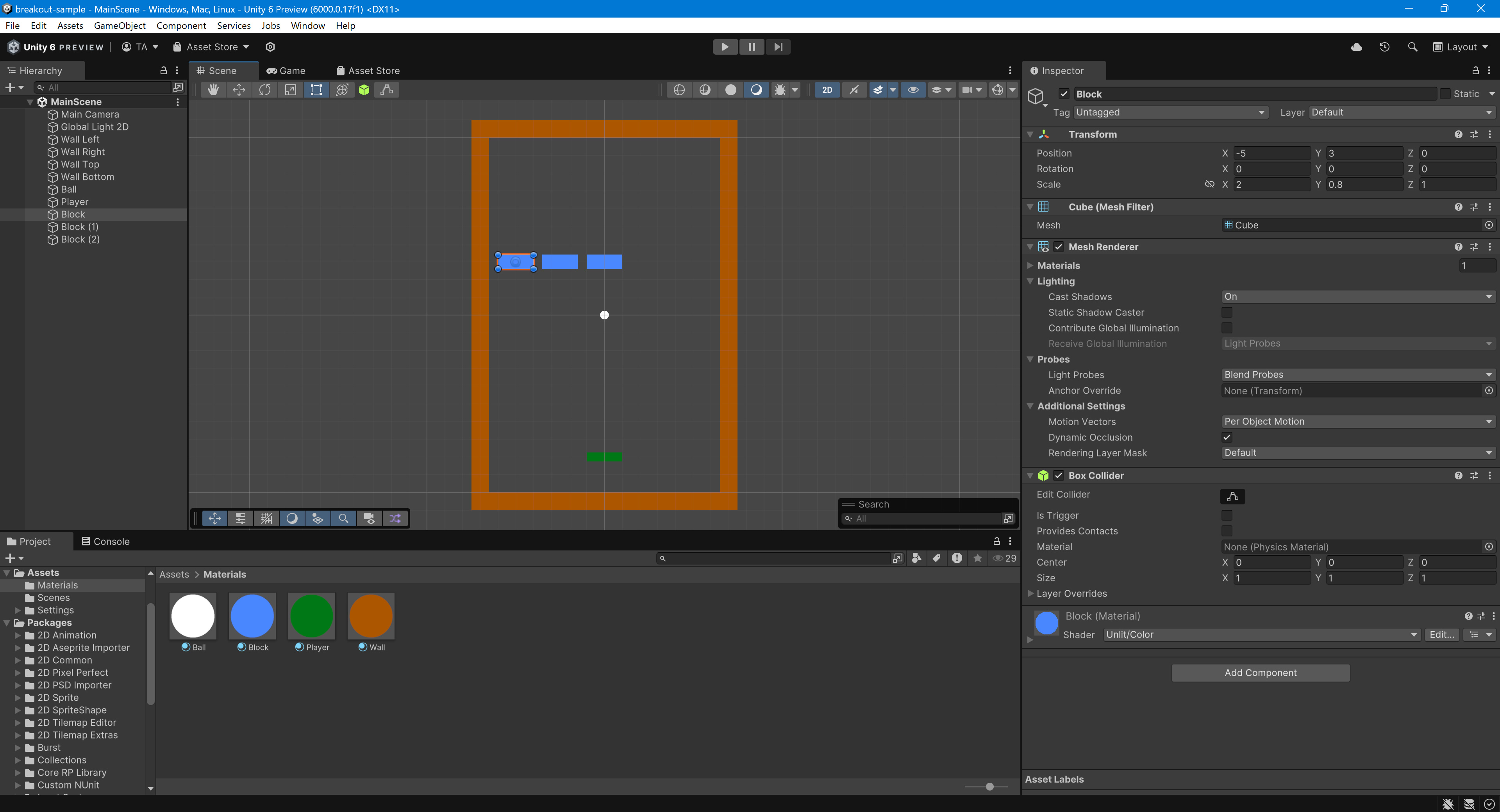Select the Rect tool
The width and height of the screenshot is (1500, 812).
click(x=316, y=90)
